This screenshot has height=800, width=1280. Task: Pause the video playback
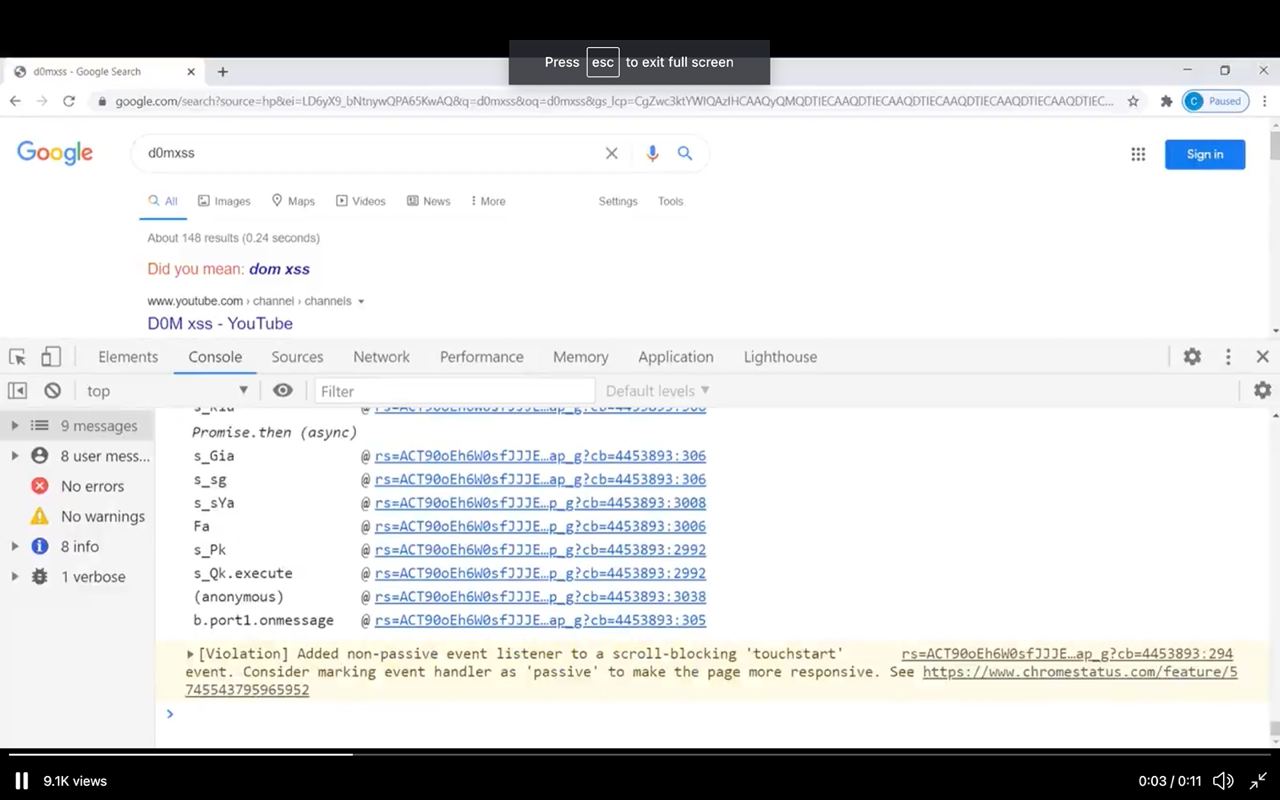[21, 781]
